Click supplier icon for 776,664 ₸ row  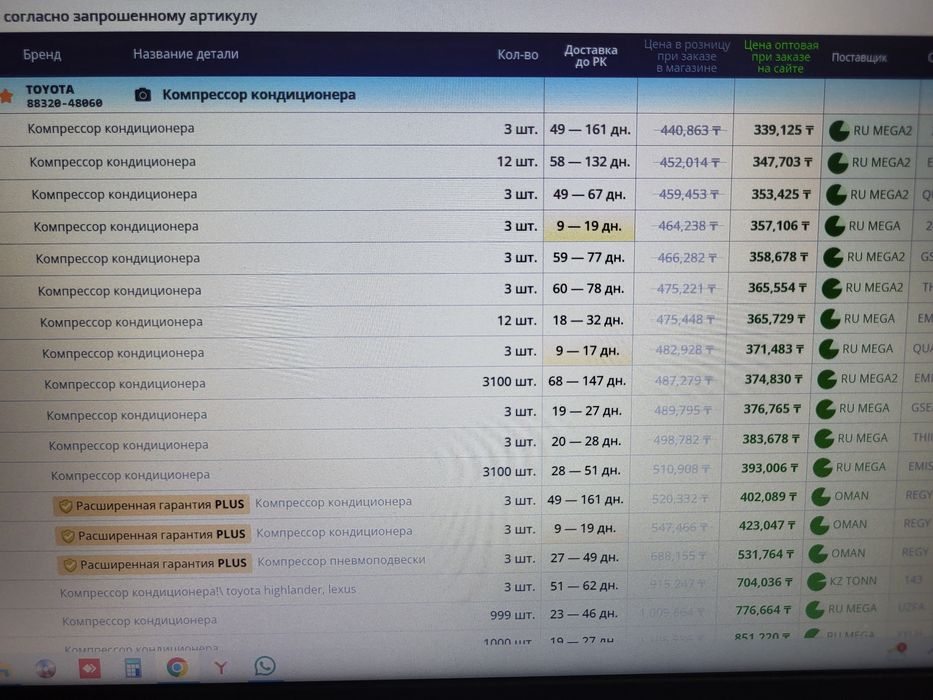814,610
